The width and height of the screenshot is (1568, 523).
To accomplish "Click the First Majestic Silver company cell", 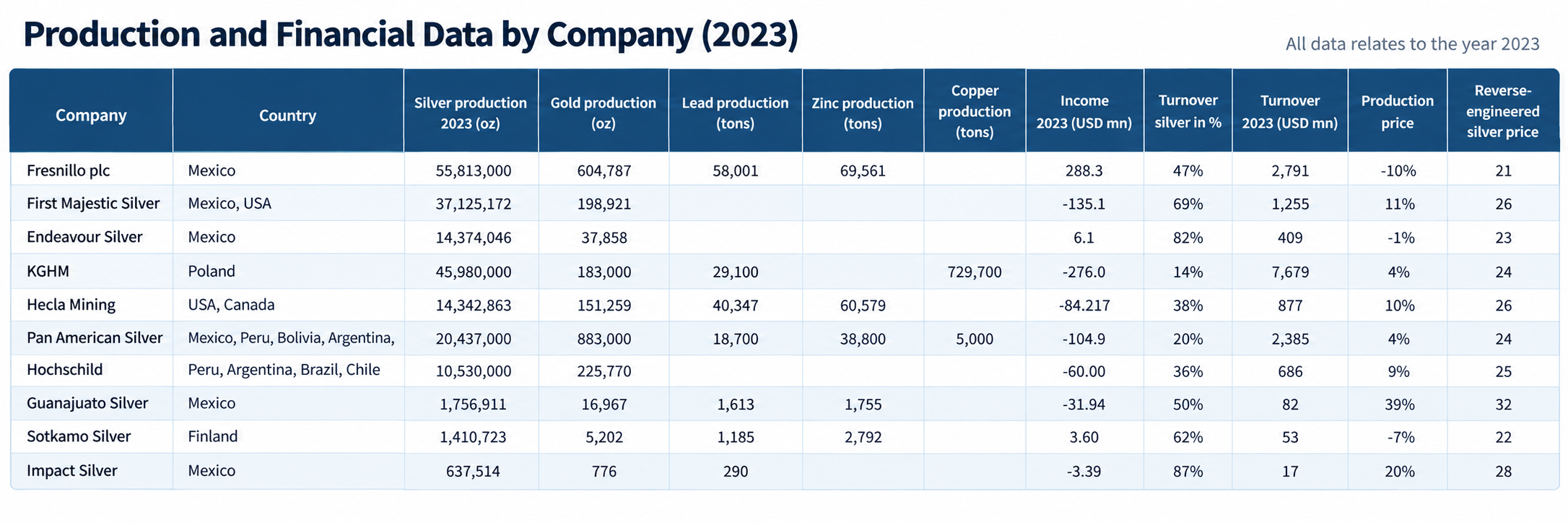I will [93, 203].
